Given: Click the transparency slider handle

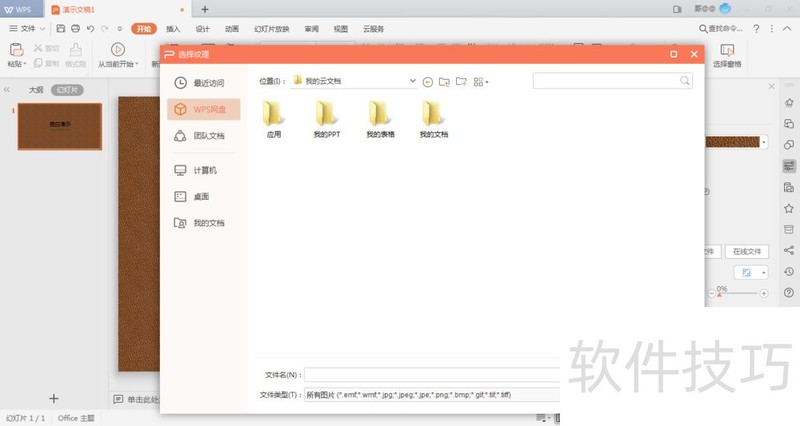Looking at the screenshot, I should pyautogui.click(x=720, y=295).
